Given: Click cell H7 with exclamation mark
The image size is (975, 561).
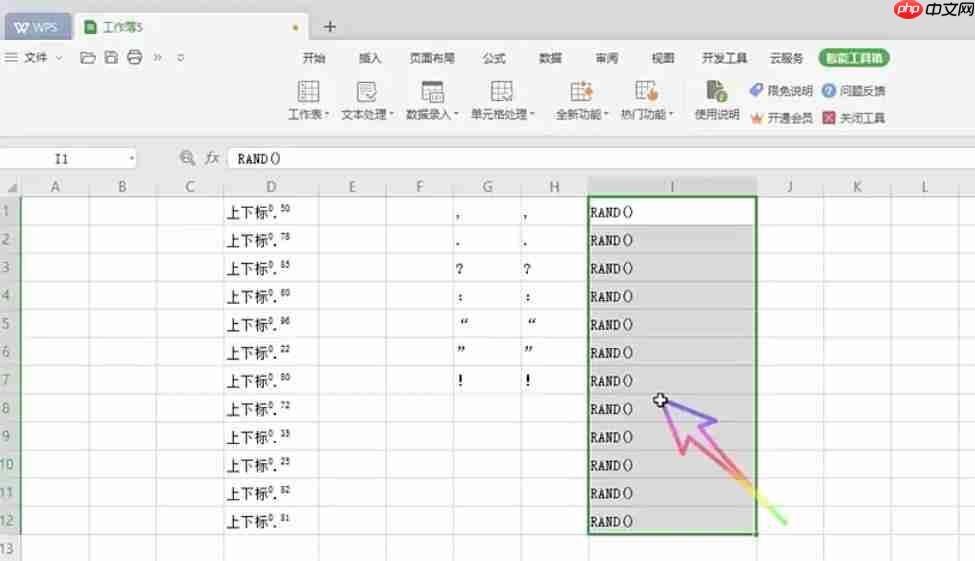Looking at the screenshot, I should click(x=555, y=380).
